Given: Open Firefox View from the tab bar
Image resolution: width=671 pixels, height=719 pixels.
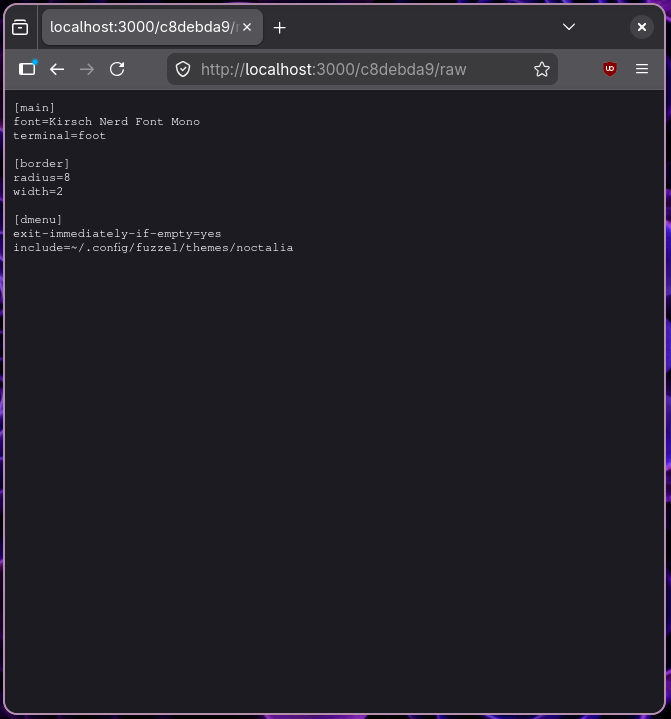Looking at the screenshot, I should tap(20, 28).
